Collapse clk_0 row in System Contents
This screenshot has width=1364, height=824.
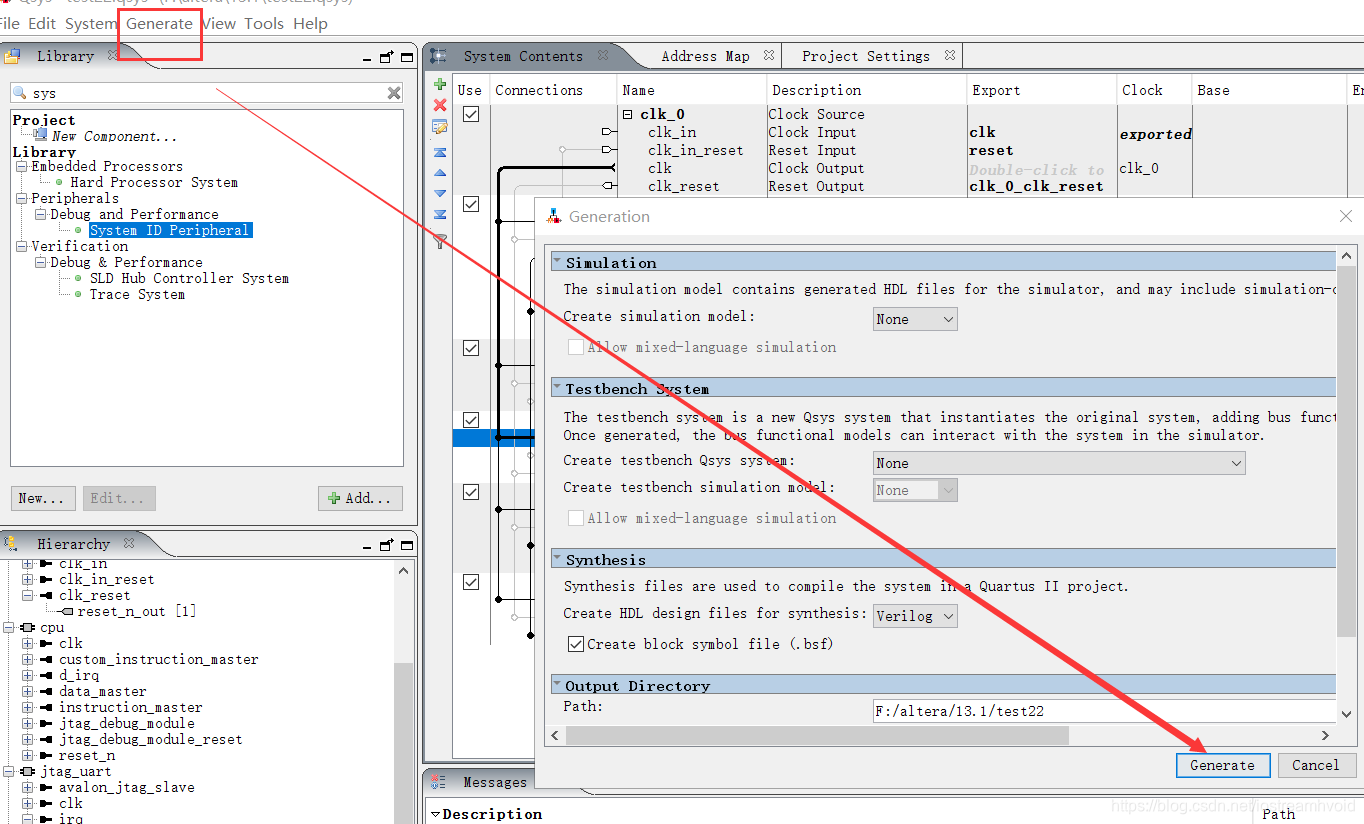(x=628, y=115)
